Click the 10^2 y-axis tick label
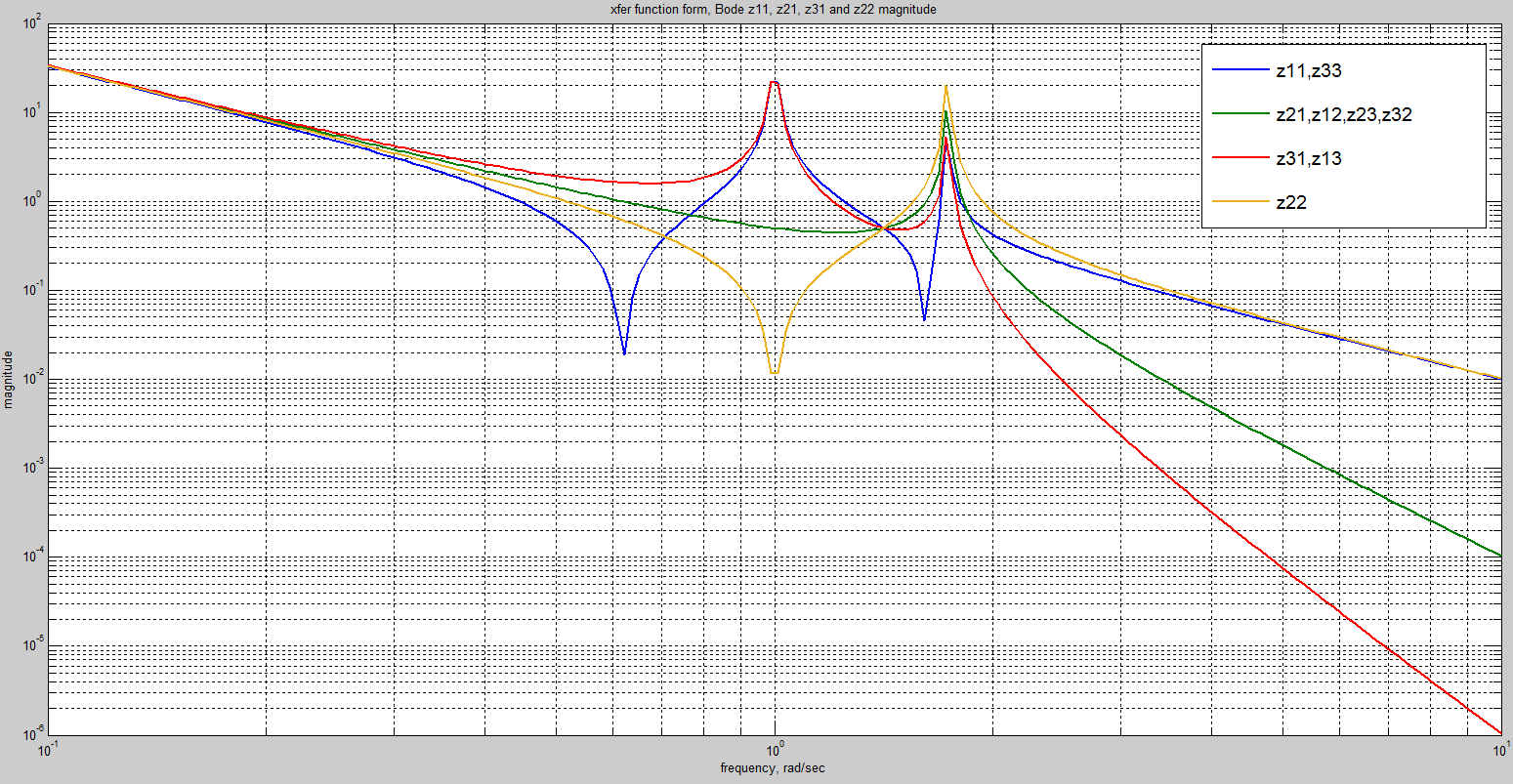Viewport: 1513px width, 784px height. tap(32, 21)
